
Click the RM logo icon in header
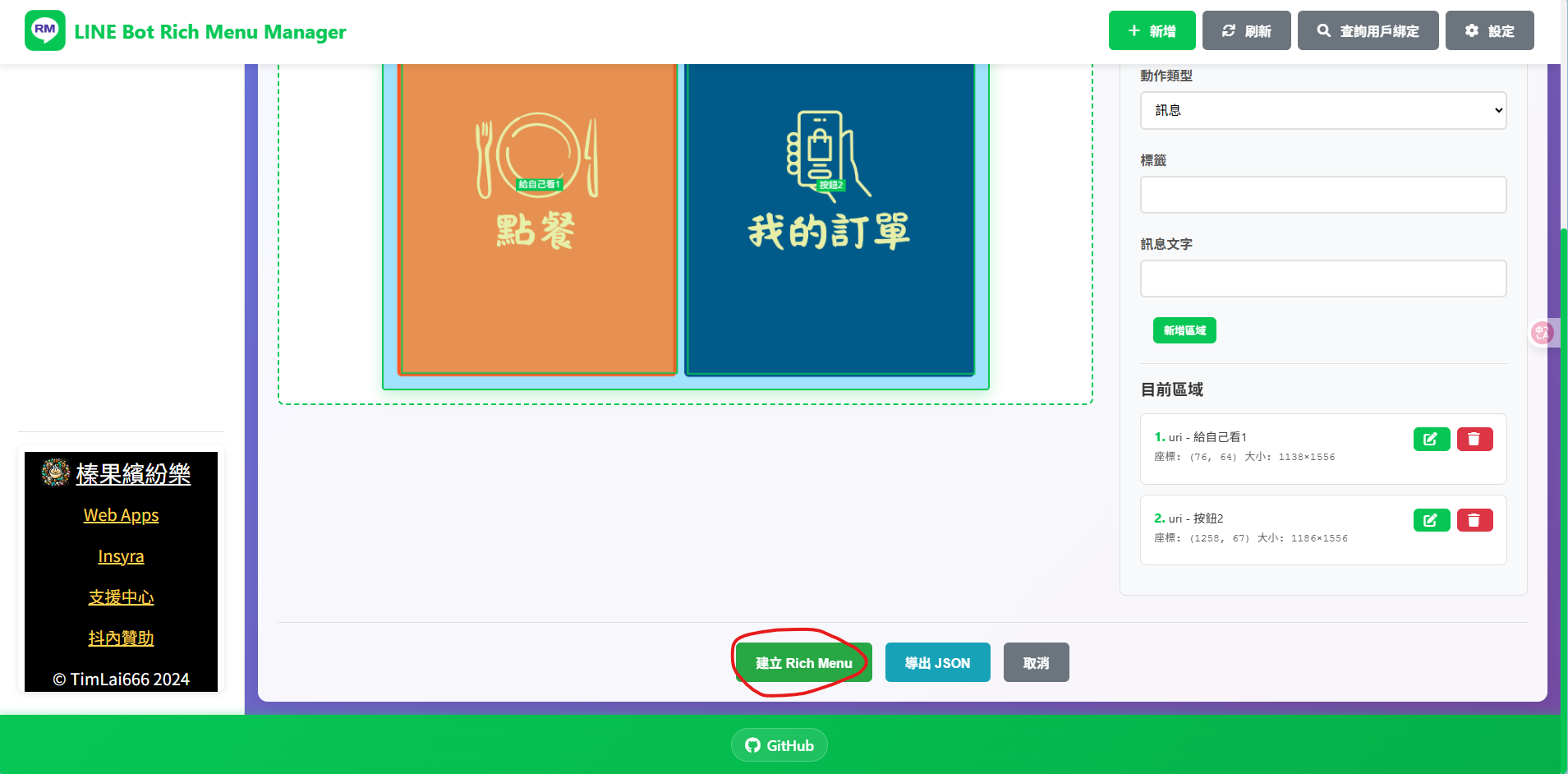coord(45,30)
